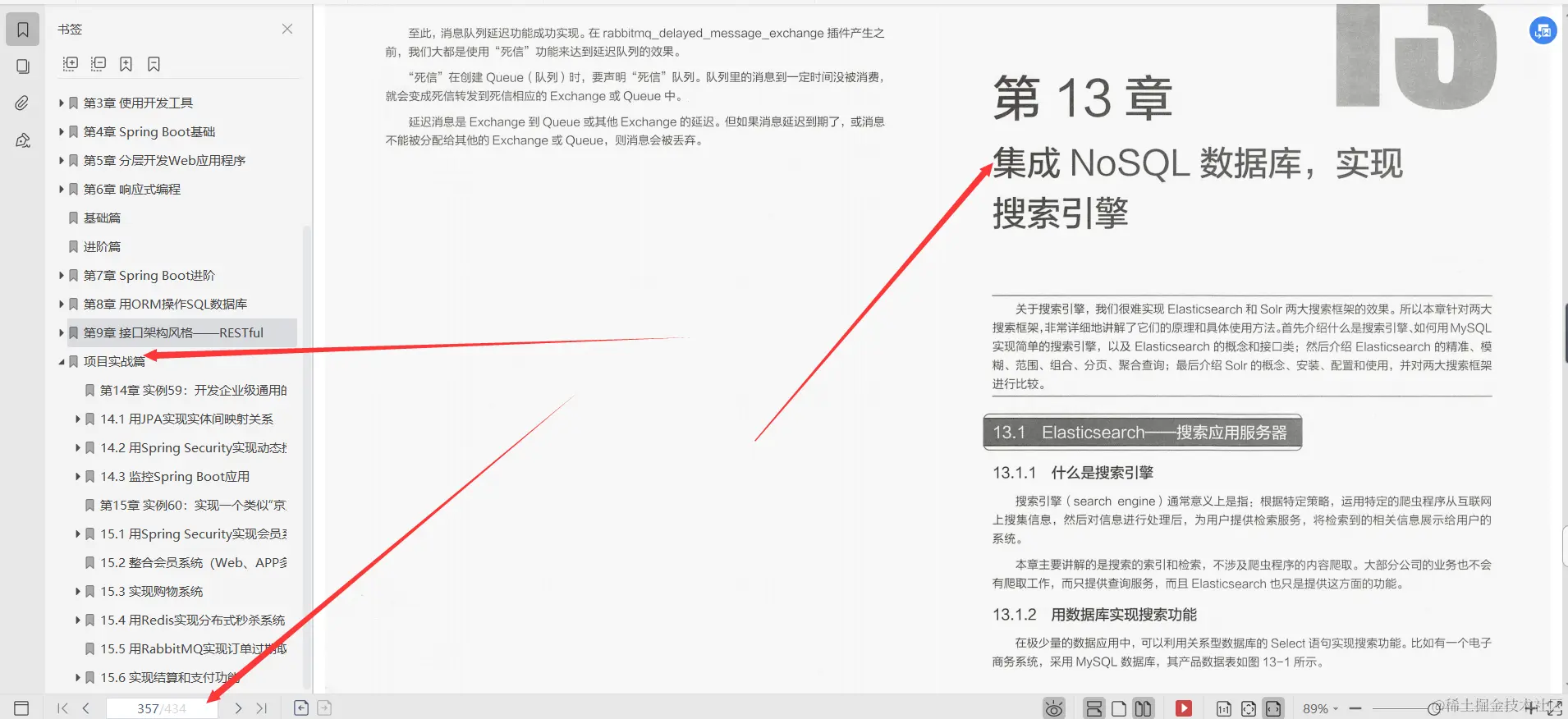Viewport: 1568px width, 719px height.
Task: Expand bookmark 第3章 使用开发工具
Action: [61, 103]
